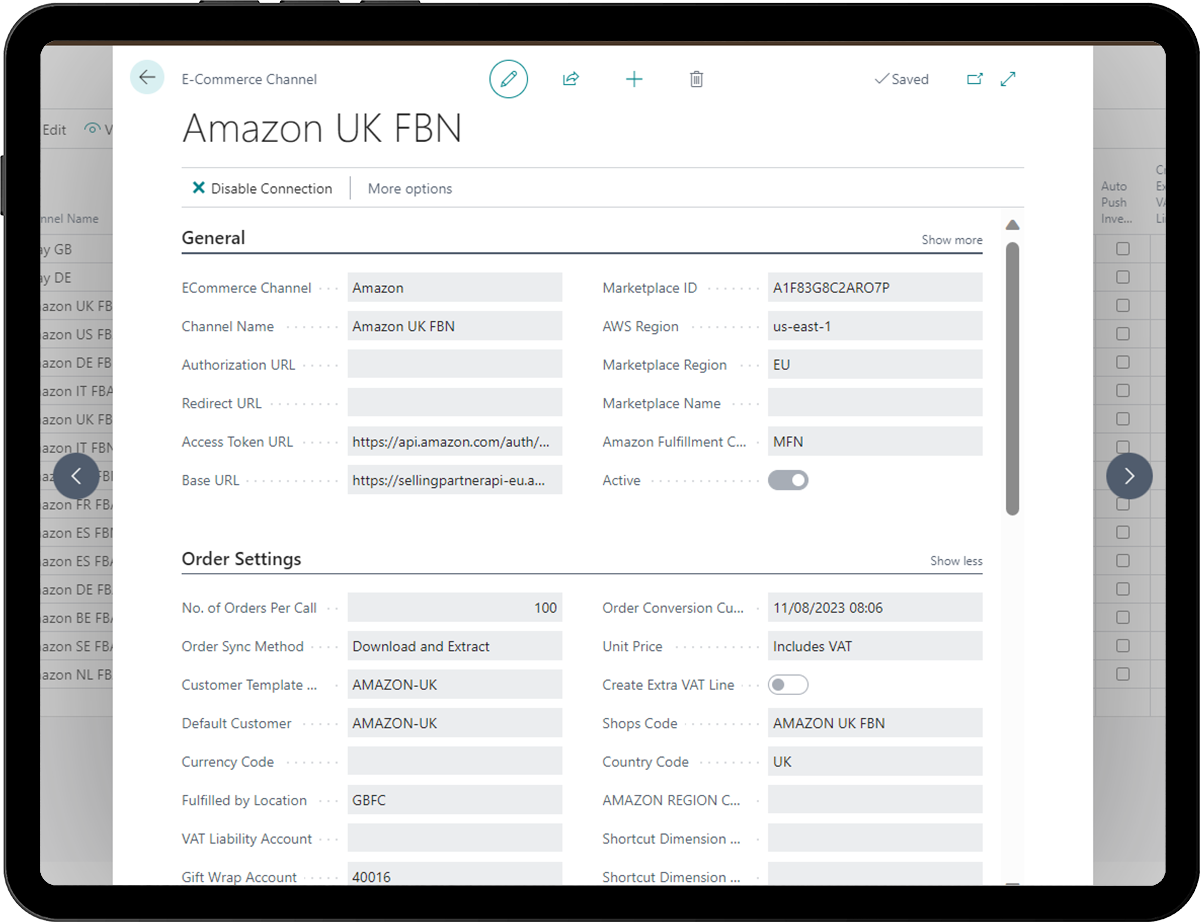Open record in new window icon
Viewport: 1200px width, 922px height.
(x=974, y=79)
